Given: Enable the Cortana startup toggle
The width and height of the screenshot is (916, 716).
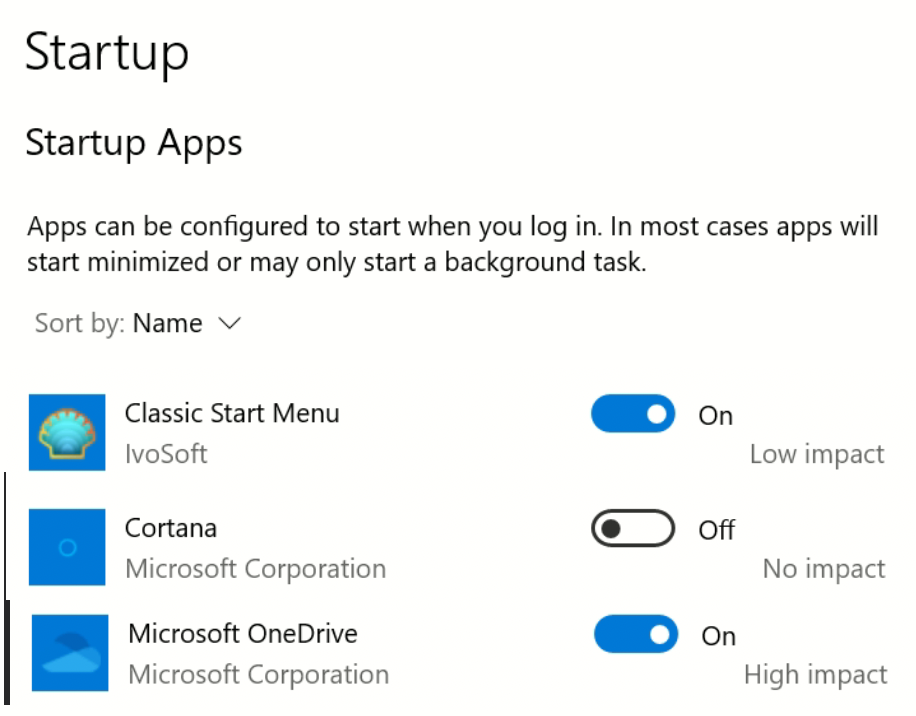Looking at the screenshot, I should pos(633,529).
